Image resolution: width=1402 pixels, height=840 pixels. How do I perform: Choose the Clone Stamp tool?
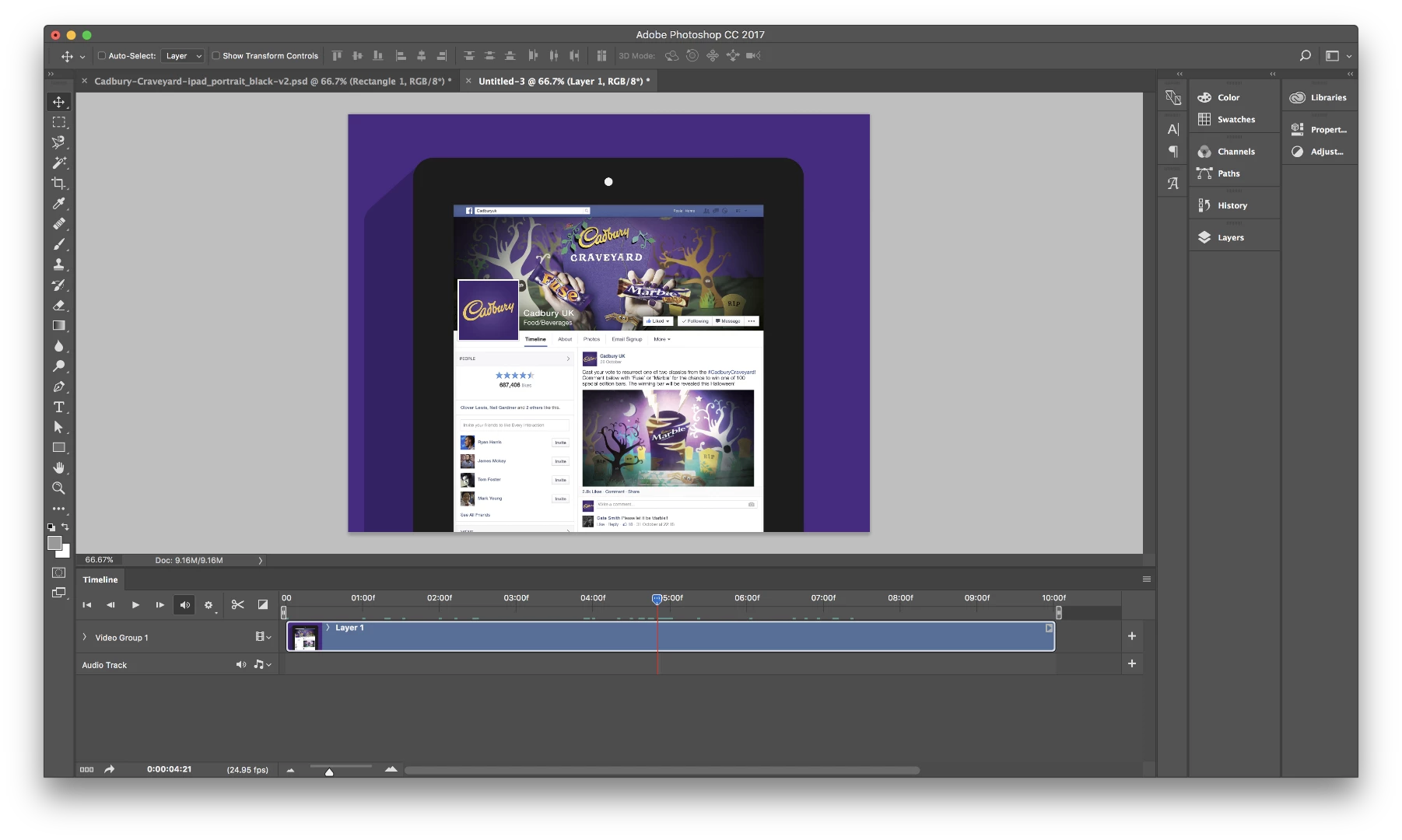58,264
